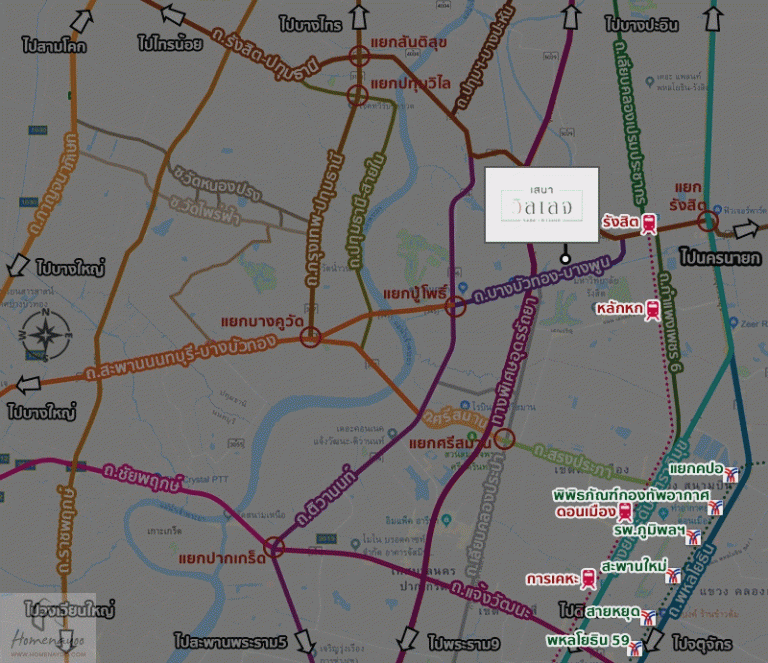Click the BTS icon beside พหลโยธิน 59

[635, 648]
